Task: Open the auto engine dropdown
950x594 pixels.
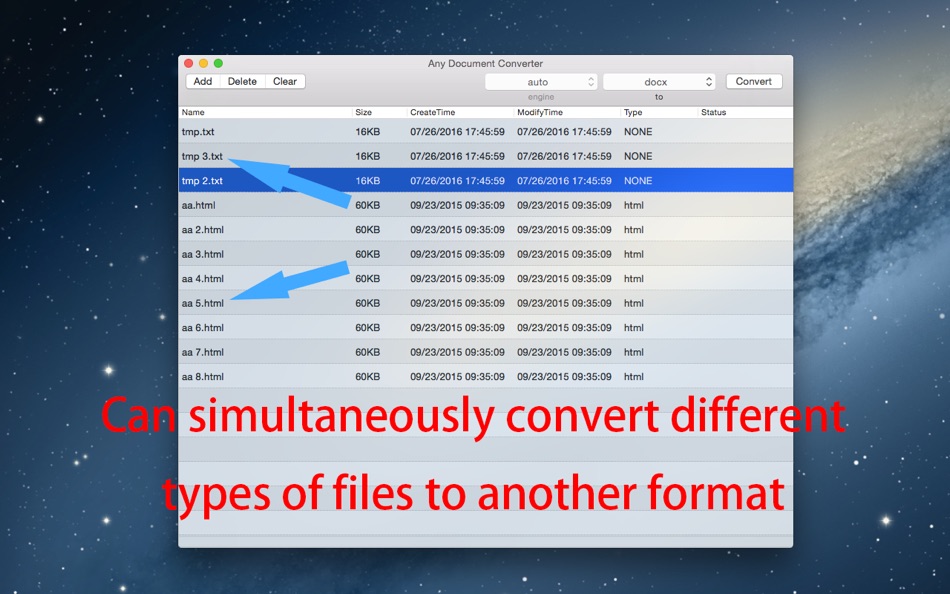Action: click(541, 82)
